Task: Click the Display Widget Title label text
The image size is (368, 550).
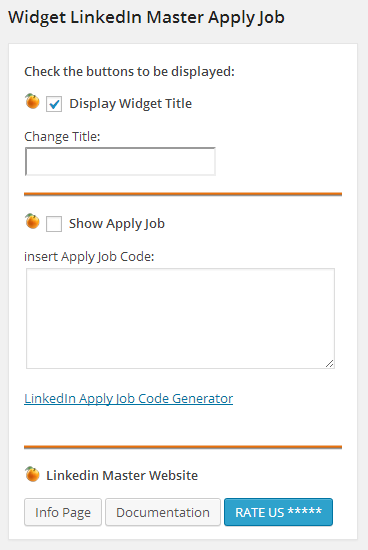Action: 131,104
